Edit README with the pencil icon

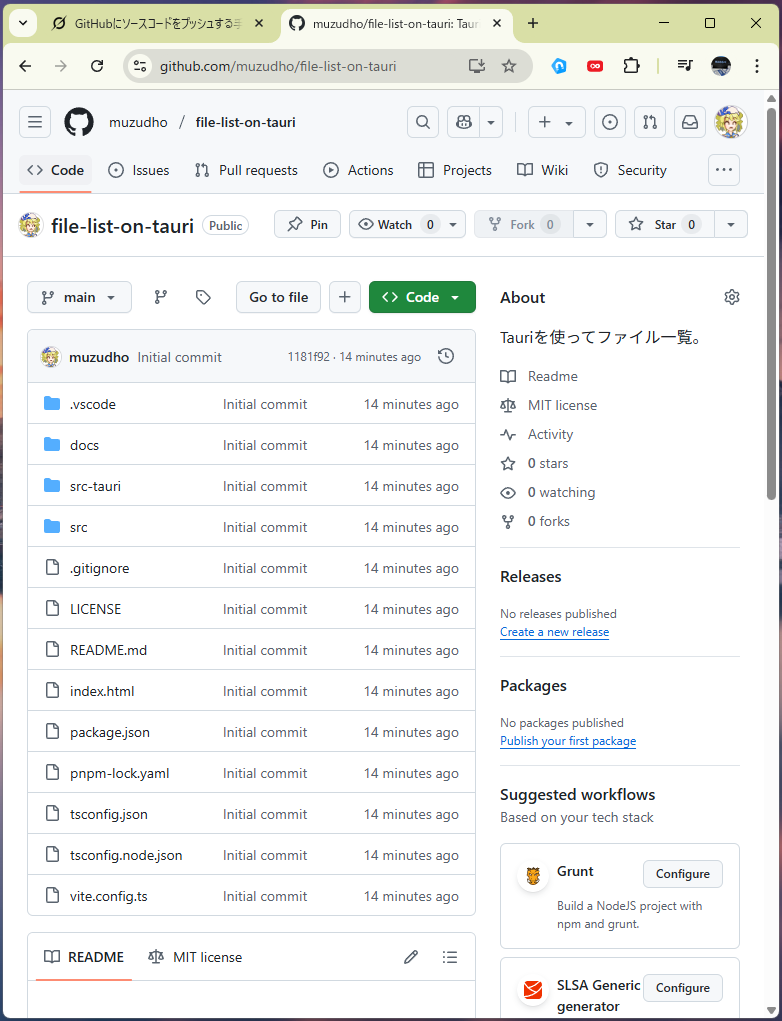click(411, 957)
